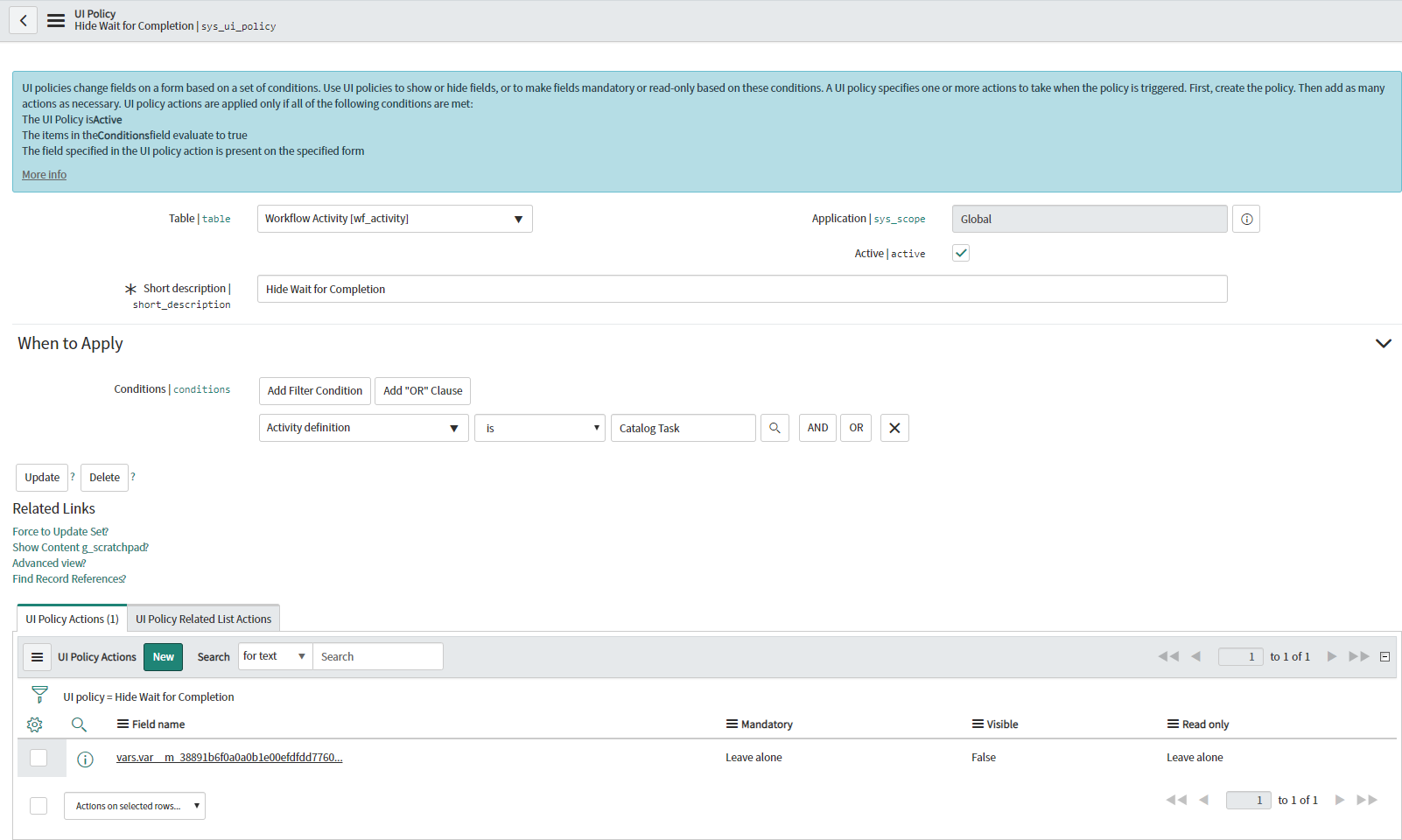Open the Mandatory column menu icon
Viewport: 1402px width, 840px height.
(732, 724)
